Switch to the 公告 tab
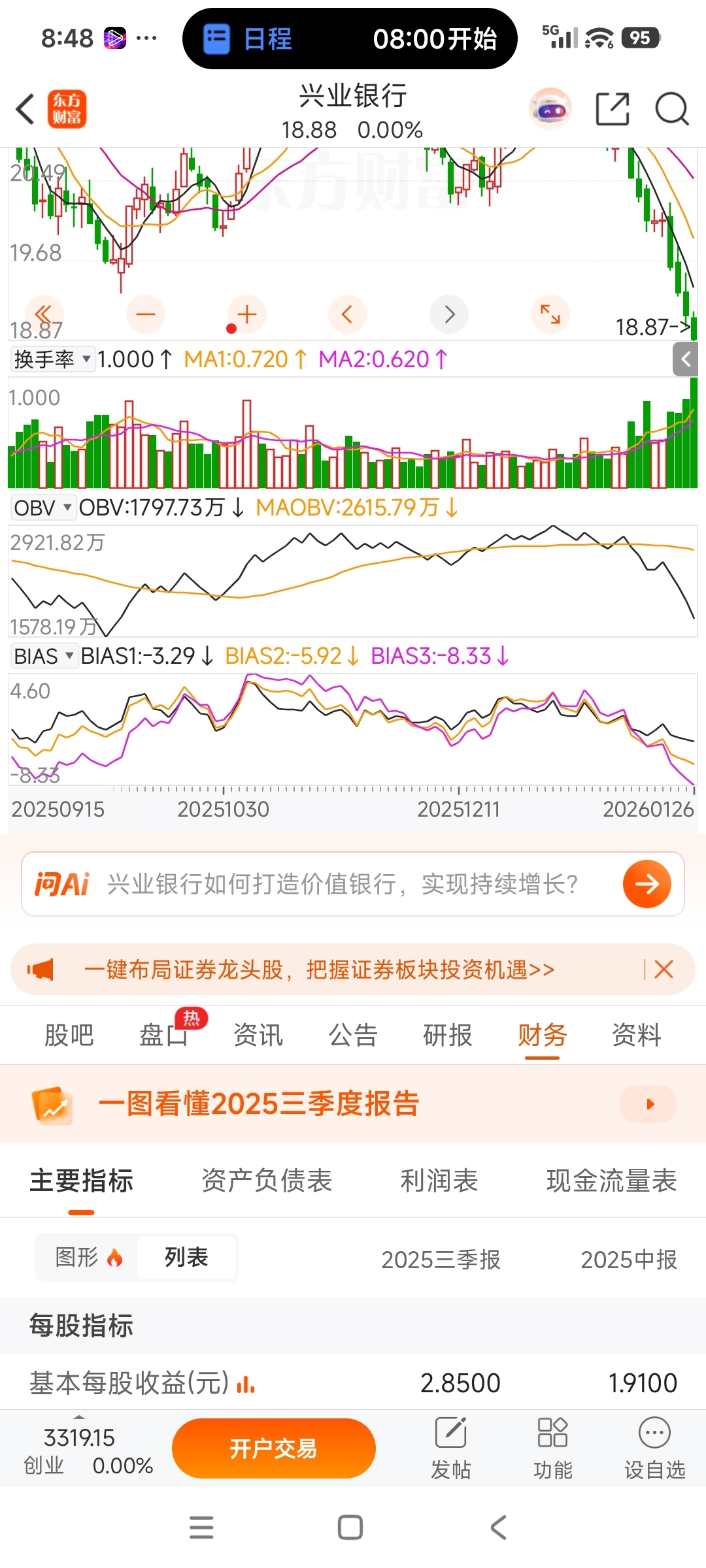This screenshot has height=1568, width=706. pos(353,1036)
